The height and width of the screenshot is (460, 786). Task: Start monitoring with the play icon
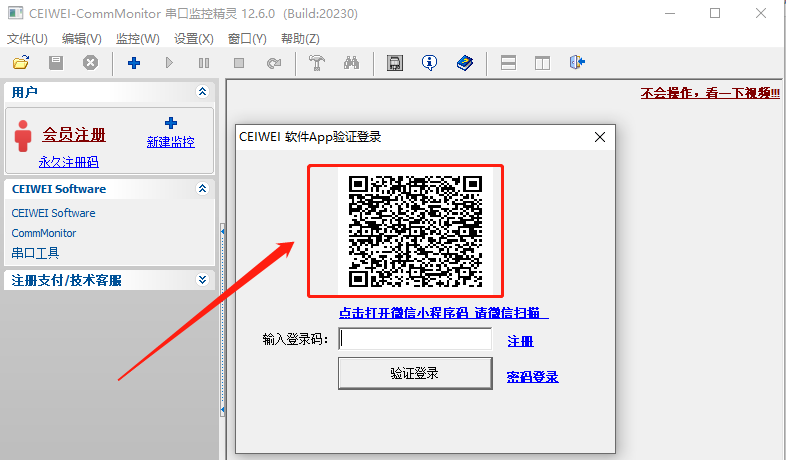169,63
